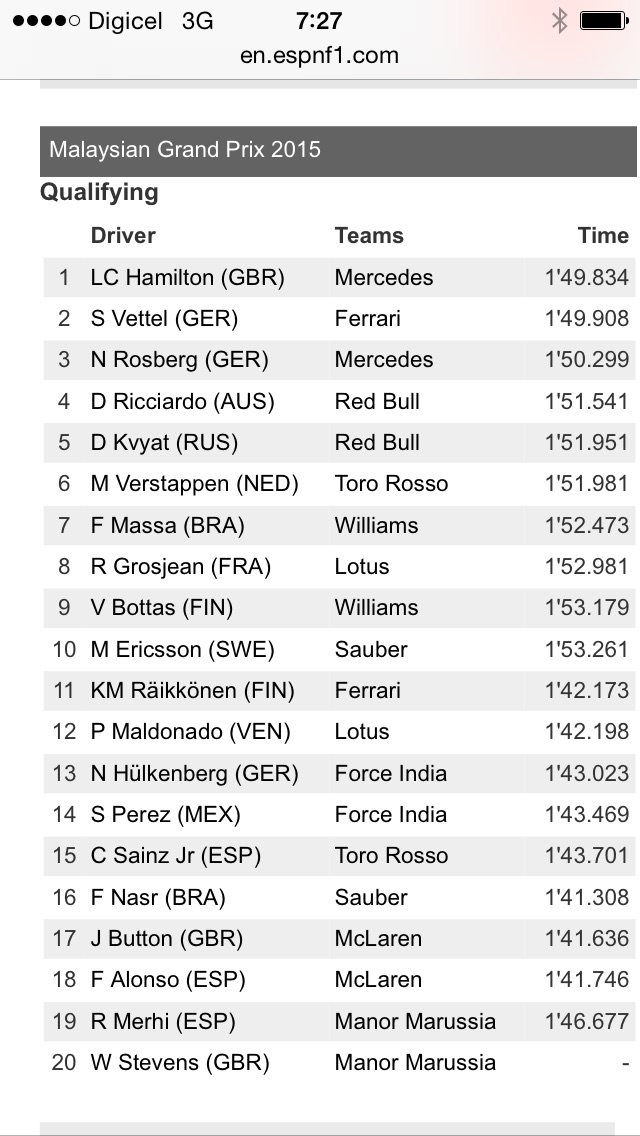640x1136 pixels.
Task: Tap the Bluetooth status icon
Action: (559, 21)
